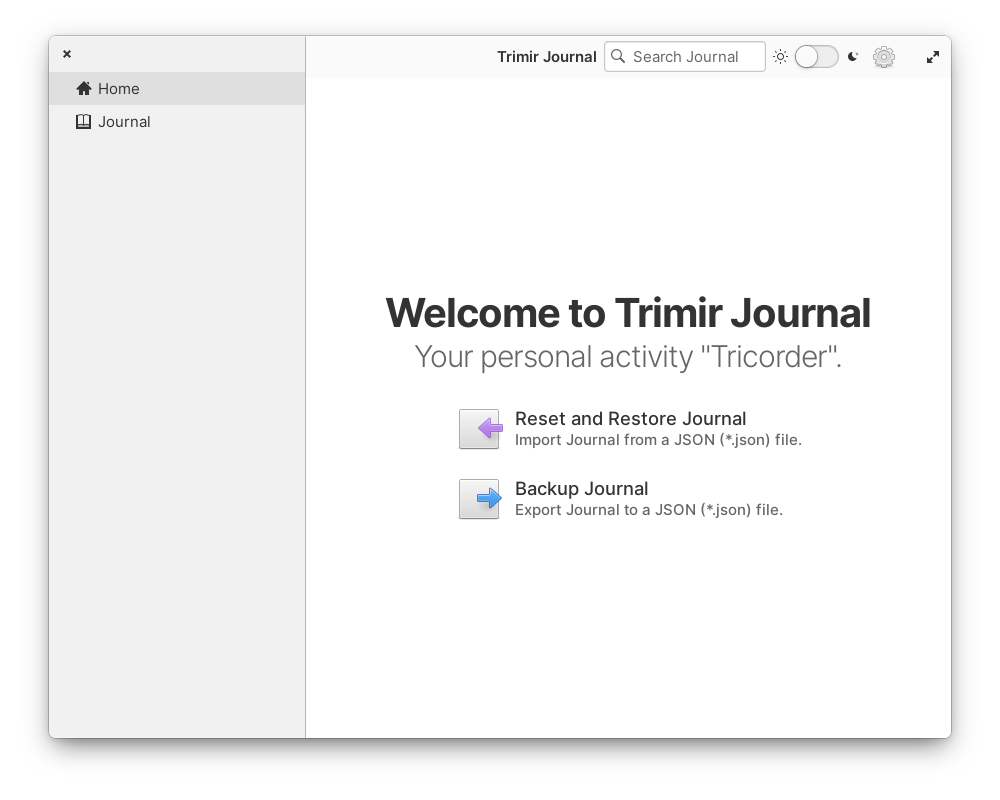Screen dimensions: 1000x800
Task: Click into the Search Journal field
Action: click(x=685, y=57)
